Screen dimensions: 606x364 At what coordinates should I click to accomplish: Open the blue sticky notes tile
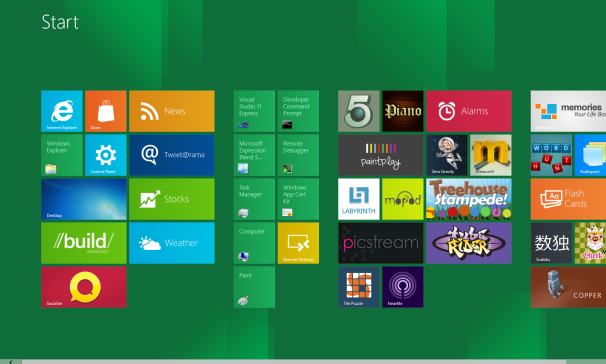pos(591,155)
